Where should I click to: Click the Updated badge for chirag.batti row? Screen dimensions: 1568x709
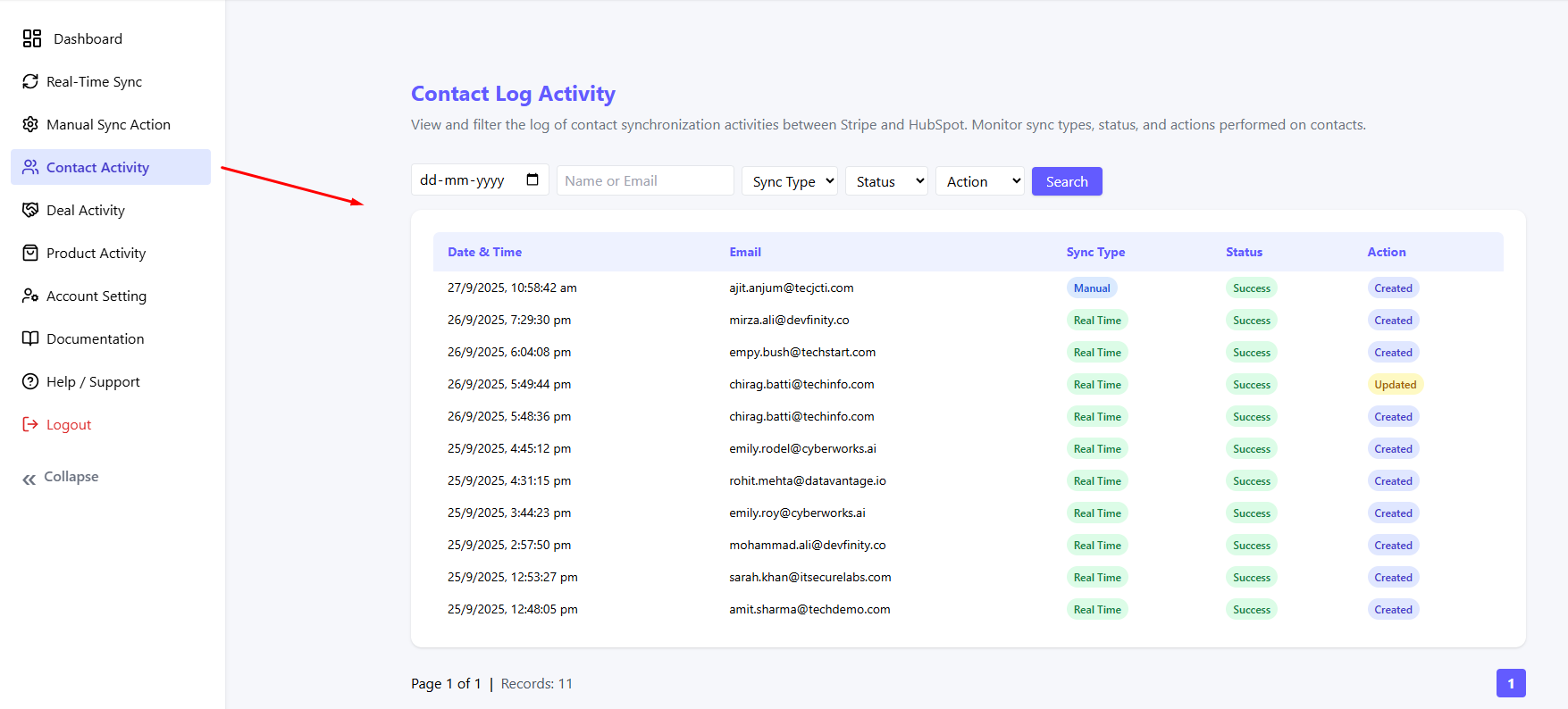coord(1396,385)
